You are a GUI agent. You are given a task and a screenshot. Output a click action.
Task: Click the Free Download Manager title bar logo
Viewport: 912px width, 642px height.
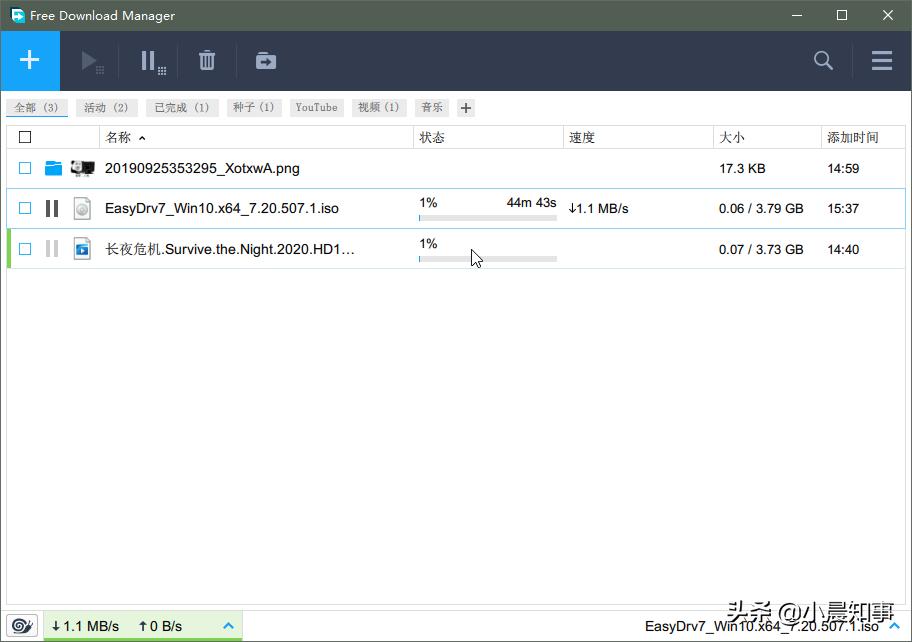(18, 15)
